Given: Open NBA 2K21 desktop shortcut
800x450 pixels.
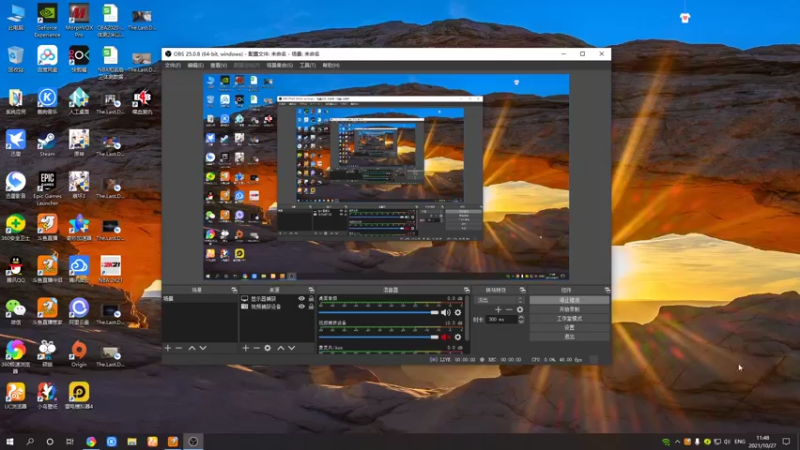Looking at the screenshot, I should click(110, 269).
